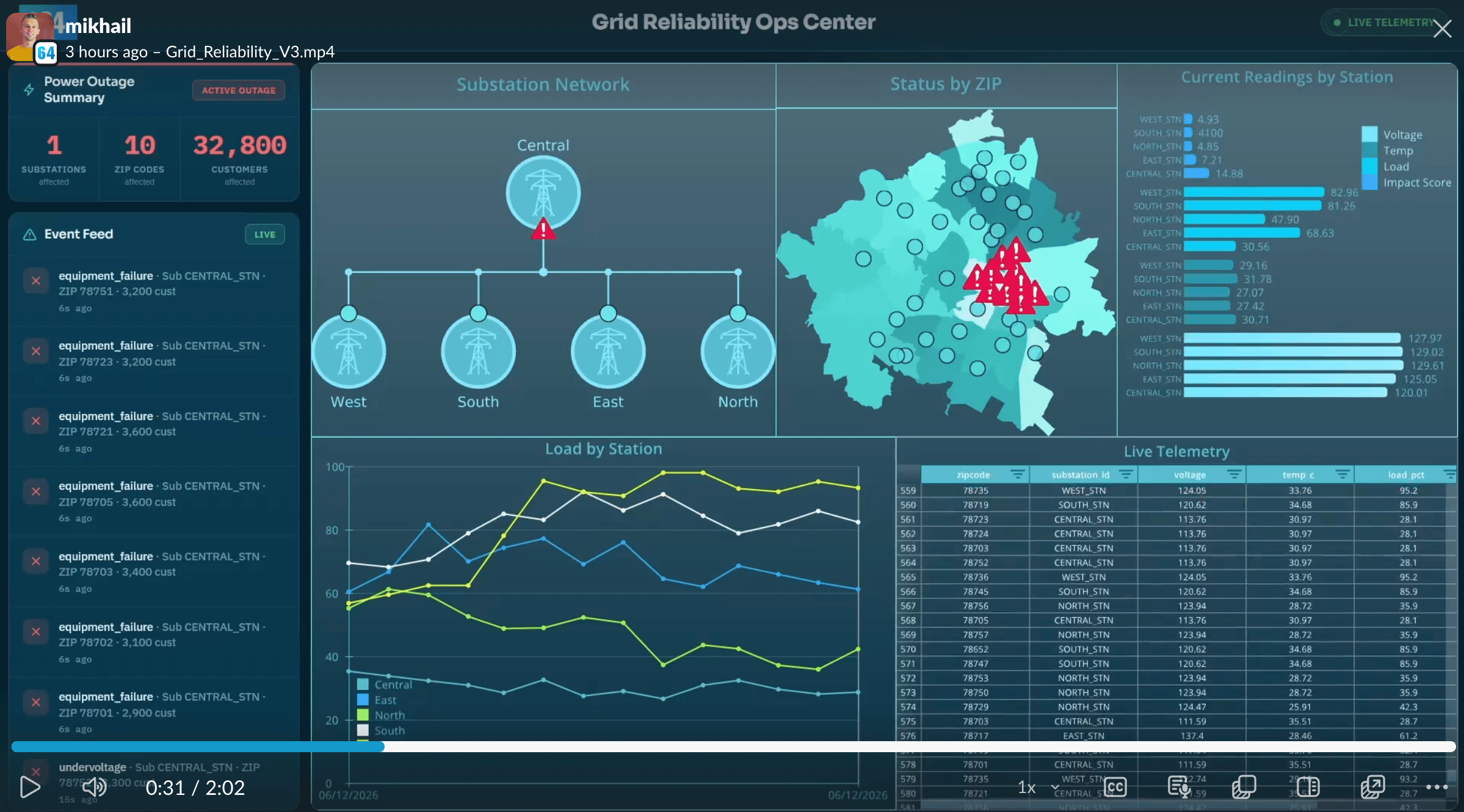The width and height of the screenshot is (1464, 812).
Task: Click lightning bolt icon in Outage Summary
Action: tap(29, 90)
